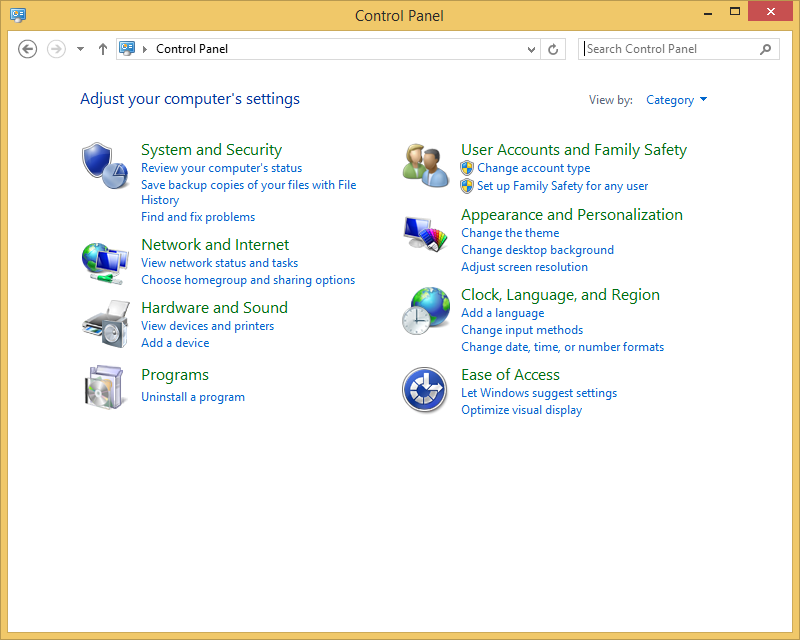Open the System and Security heading
The width and height of the screenshot is (800, 640).
coord(211,150)
